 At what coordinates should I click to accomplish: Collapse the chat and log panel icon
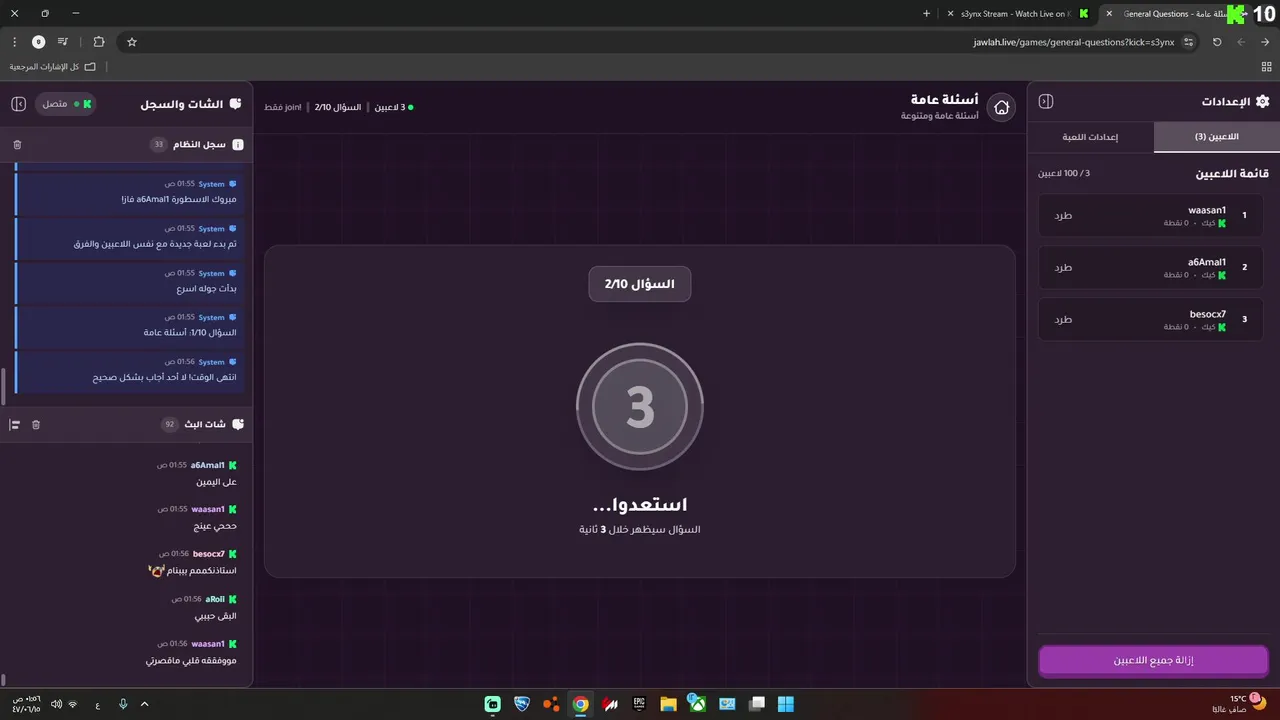pos(18,104)
